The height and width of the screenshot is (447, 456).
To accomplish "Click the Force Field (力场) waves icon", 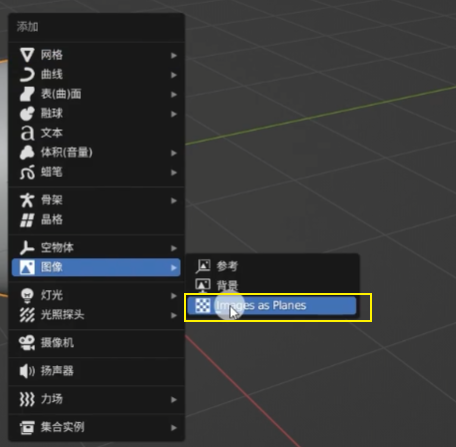I will tap(27, 399).
